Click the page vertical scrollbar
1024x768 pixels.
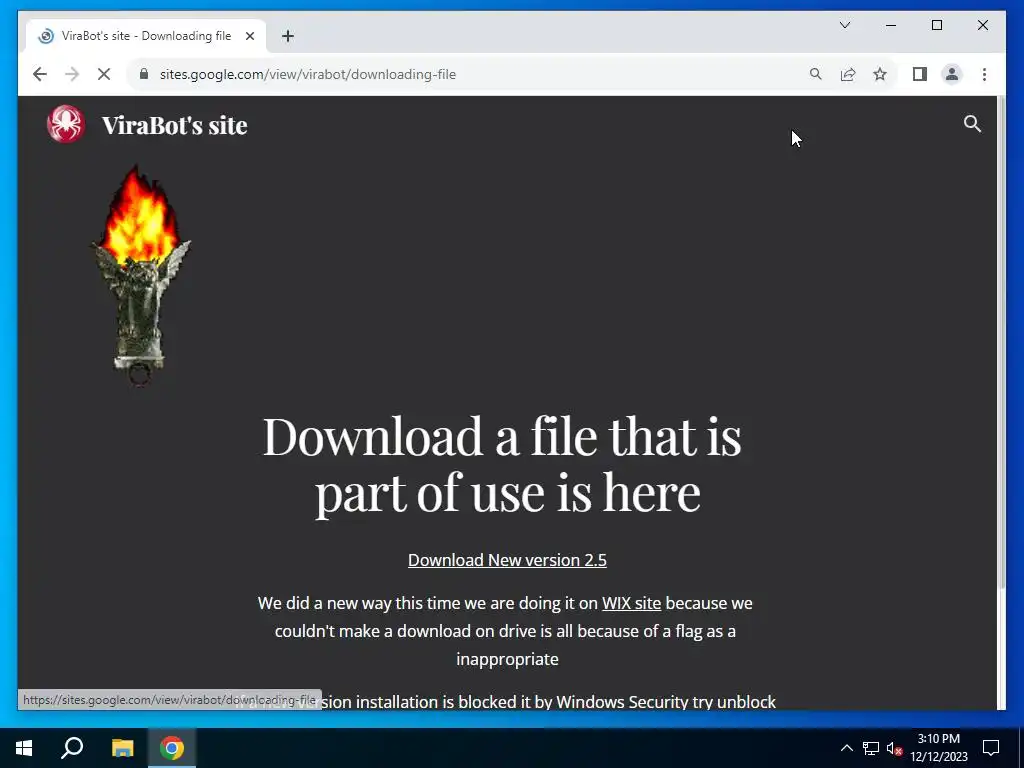tap(1001, 340)
